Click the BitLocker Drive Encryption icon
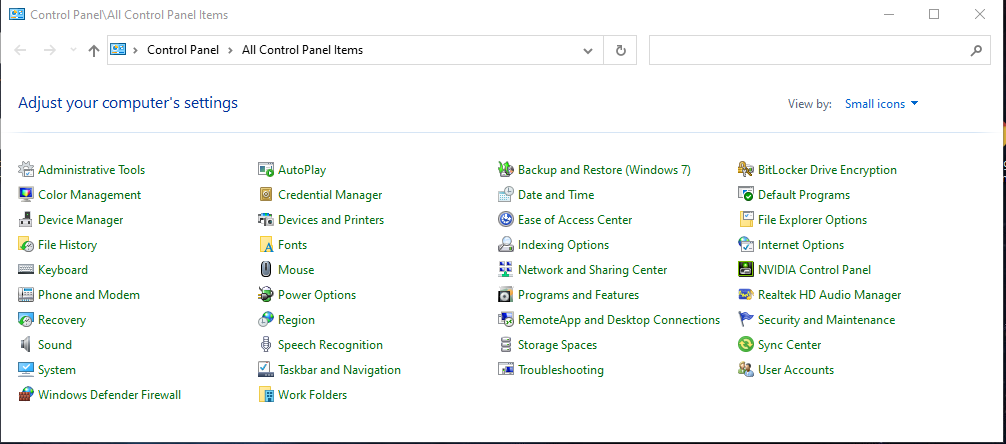Viewport: 1006px width, 444px height. pos(746,170)
